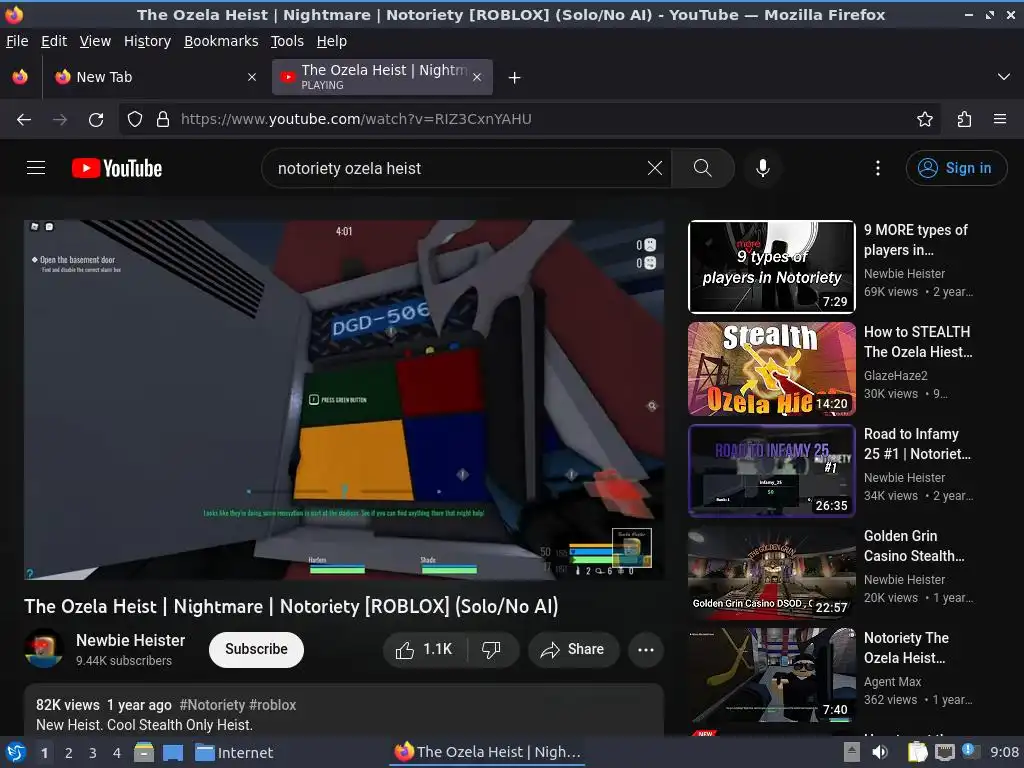This screenshot has width=1024, height=768.
Task: Start voice search with the microphone
Action: pos(762,168)
